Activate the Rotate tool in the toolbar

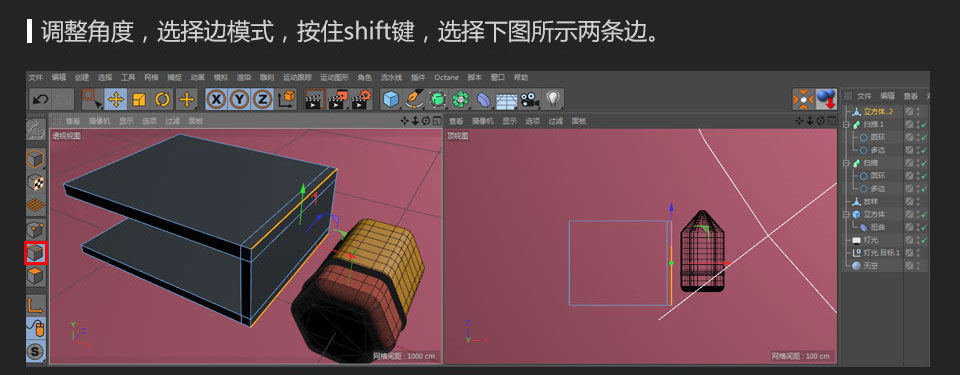(x=163, y=99)
